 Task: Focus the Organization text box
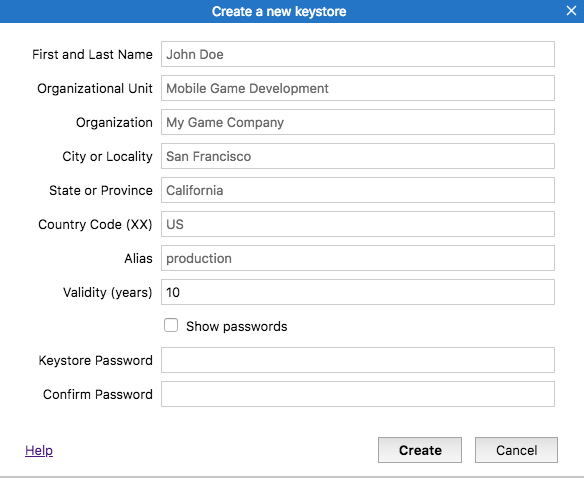point(358,122)
